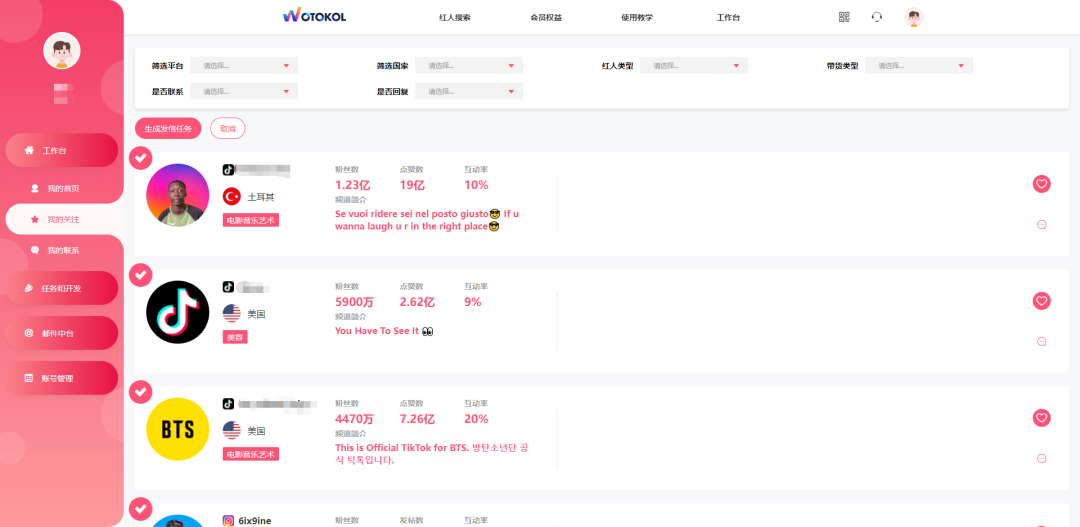
Task: Select 我的关注 in sidebar
Action: coord(65,219)
